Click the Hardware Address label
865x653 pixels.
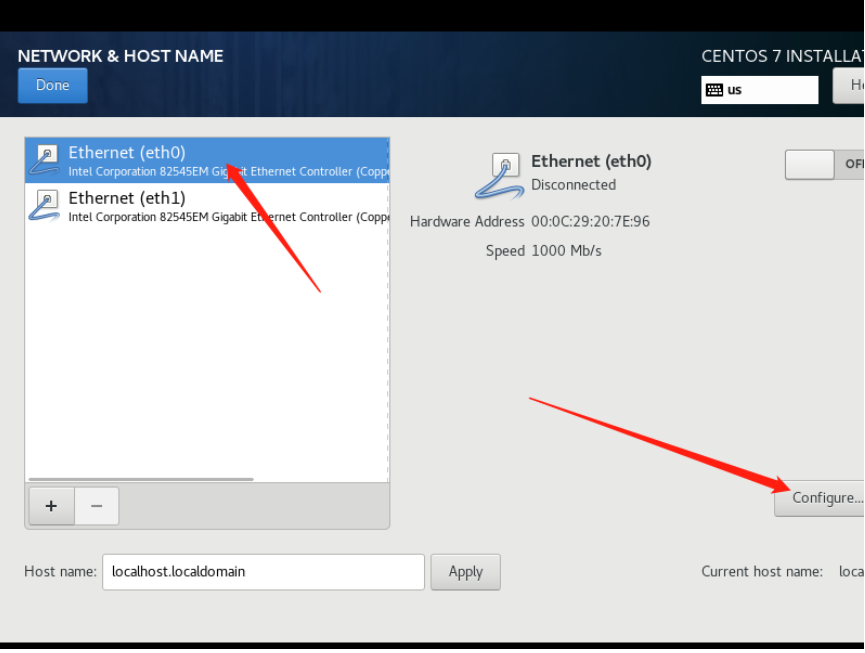(467, 222)
